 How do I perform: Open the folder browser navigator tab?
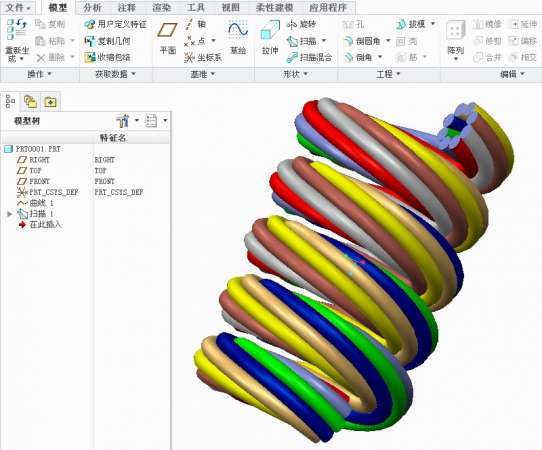[30, 102]
